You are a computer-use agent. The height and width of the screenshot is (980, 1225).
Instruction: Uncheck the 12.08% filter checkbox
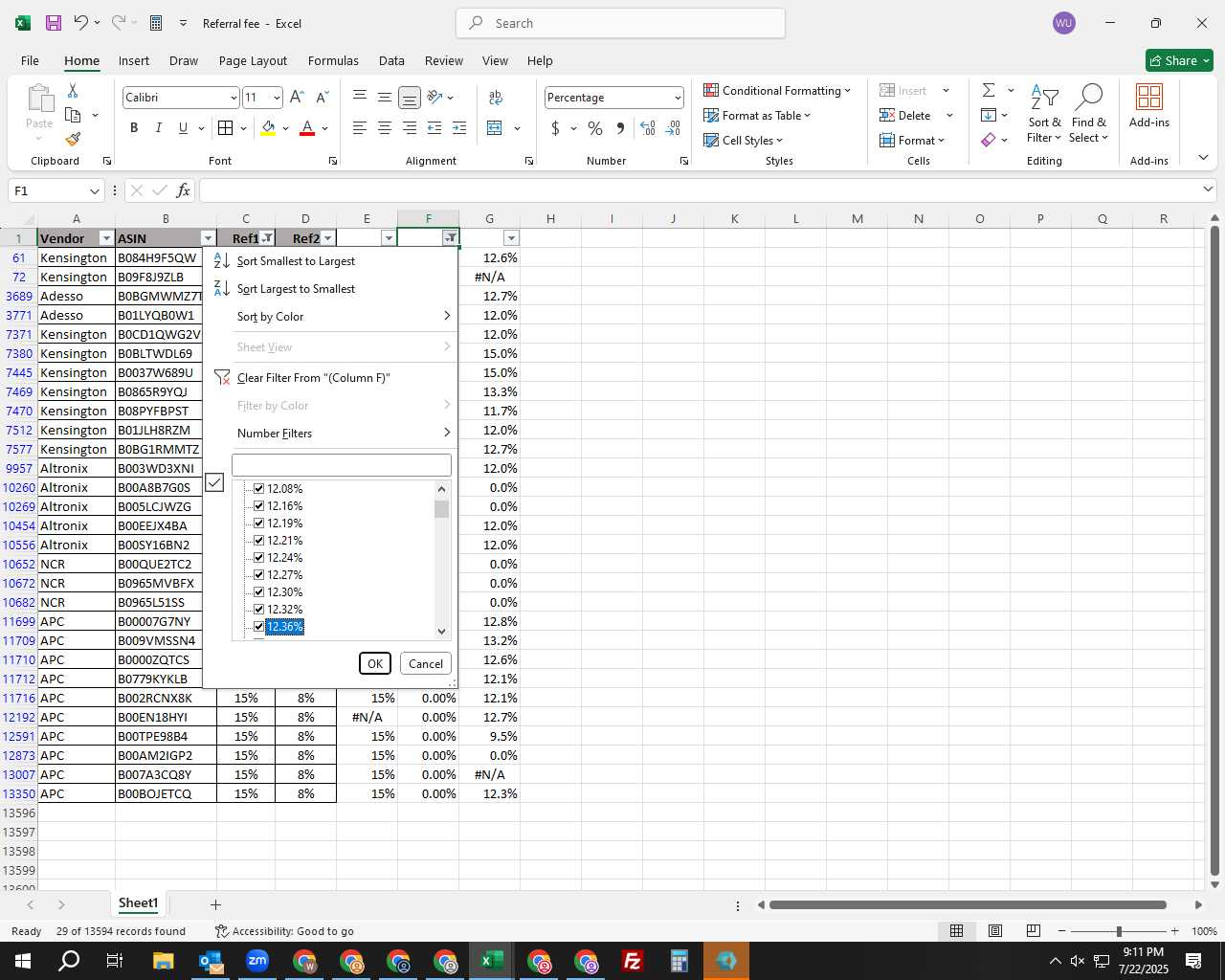258,489
